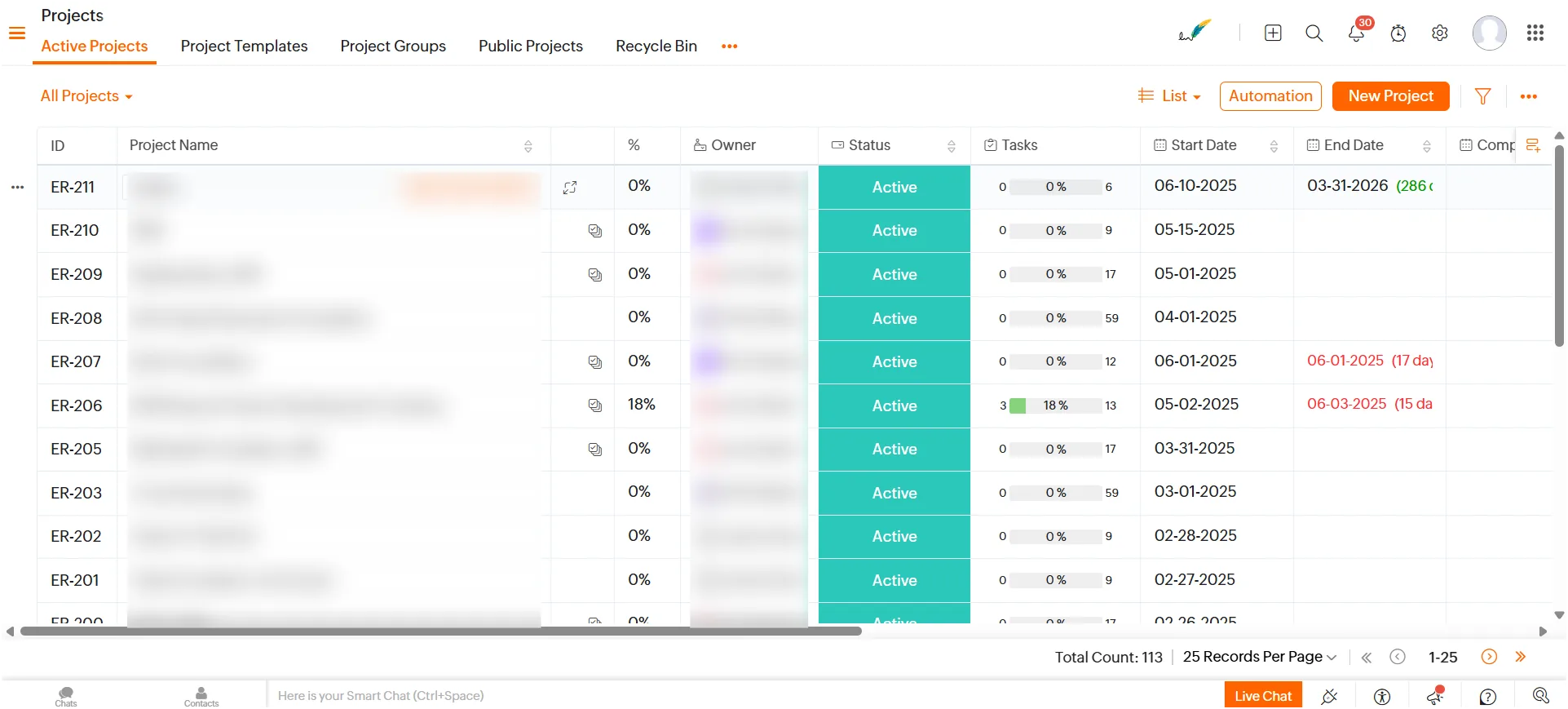Open the nine-dot apps grid
The height and width of the screenshot is (709, 1568).
(1535, 33)
